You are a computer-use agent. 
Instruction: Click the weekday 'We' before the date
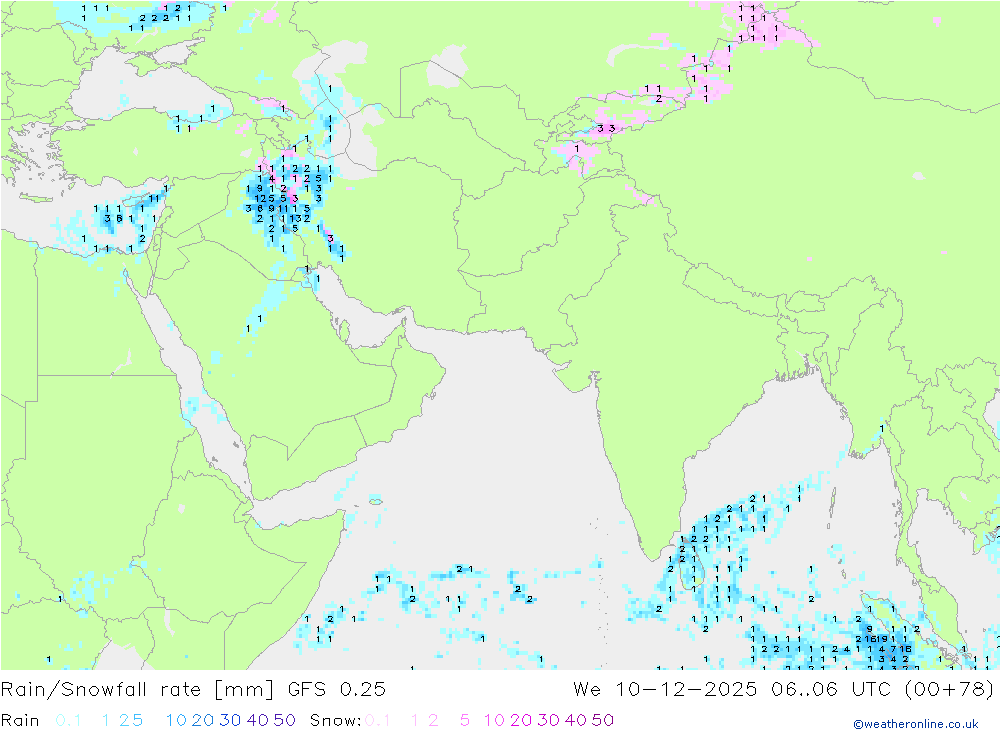pos(587,690)
